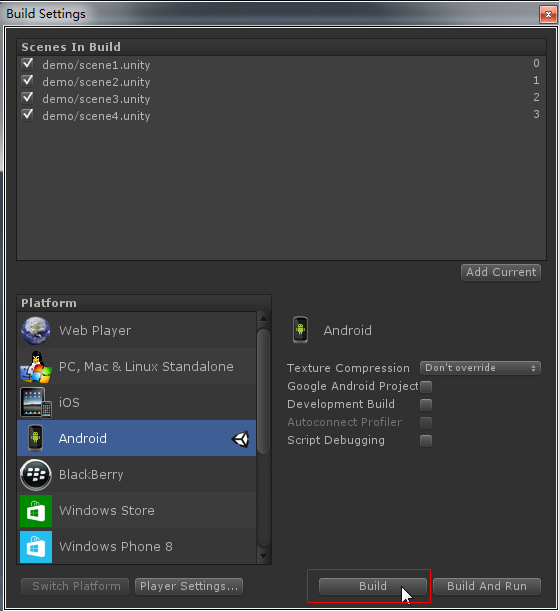The width and height of the screenshot is (559, 611).
Task: Select Android platform label
Action: (x=83, y=438)
